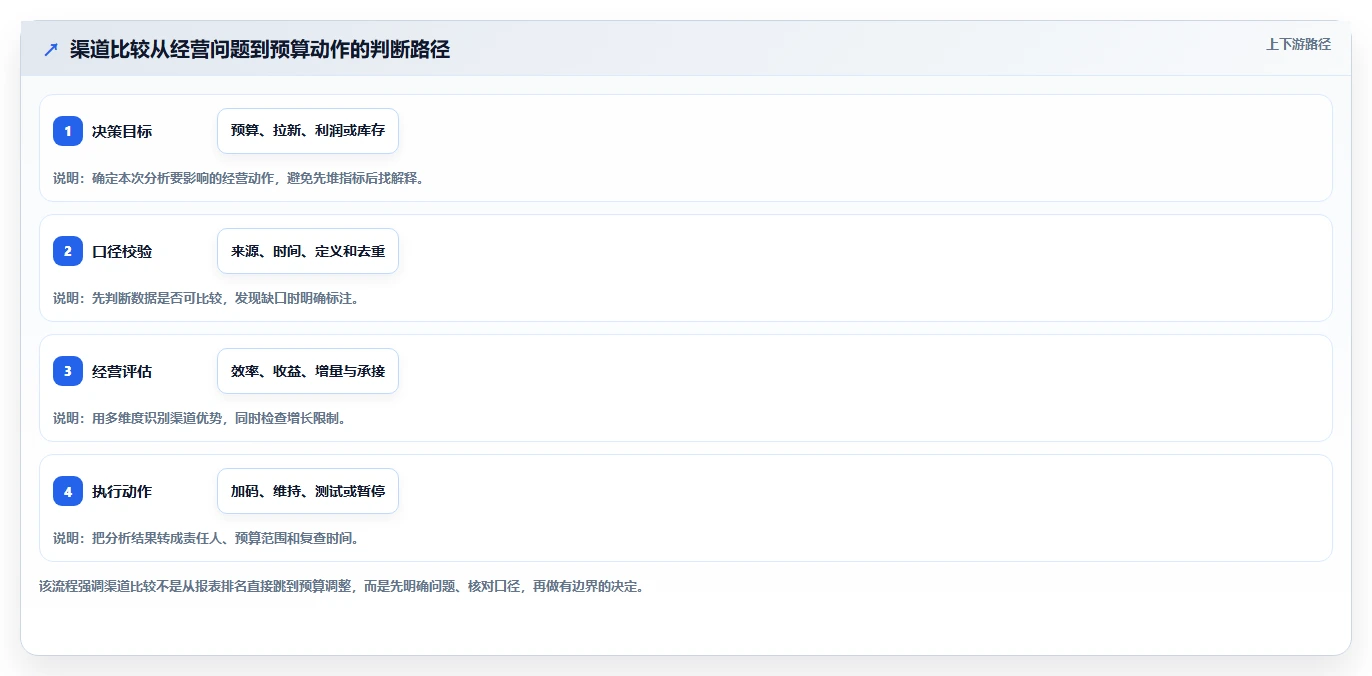The height and width of the screenshot is (676, 1372).
Task: Click the arrow icon beside the title
Action: tap(50, 49)
